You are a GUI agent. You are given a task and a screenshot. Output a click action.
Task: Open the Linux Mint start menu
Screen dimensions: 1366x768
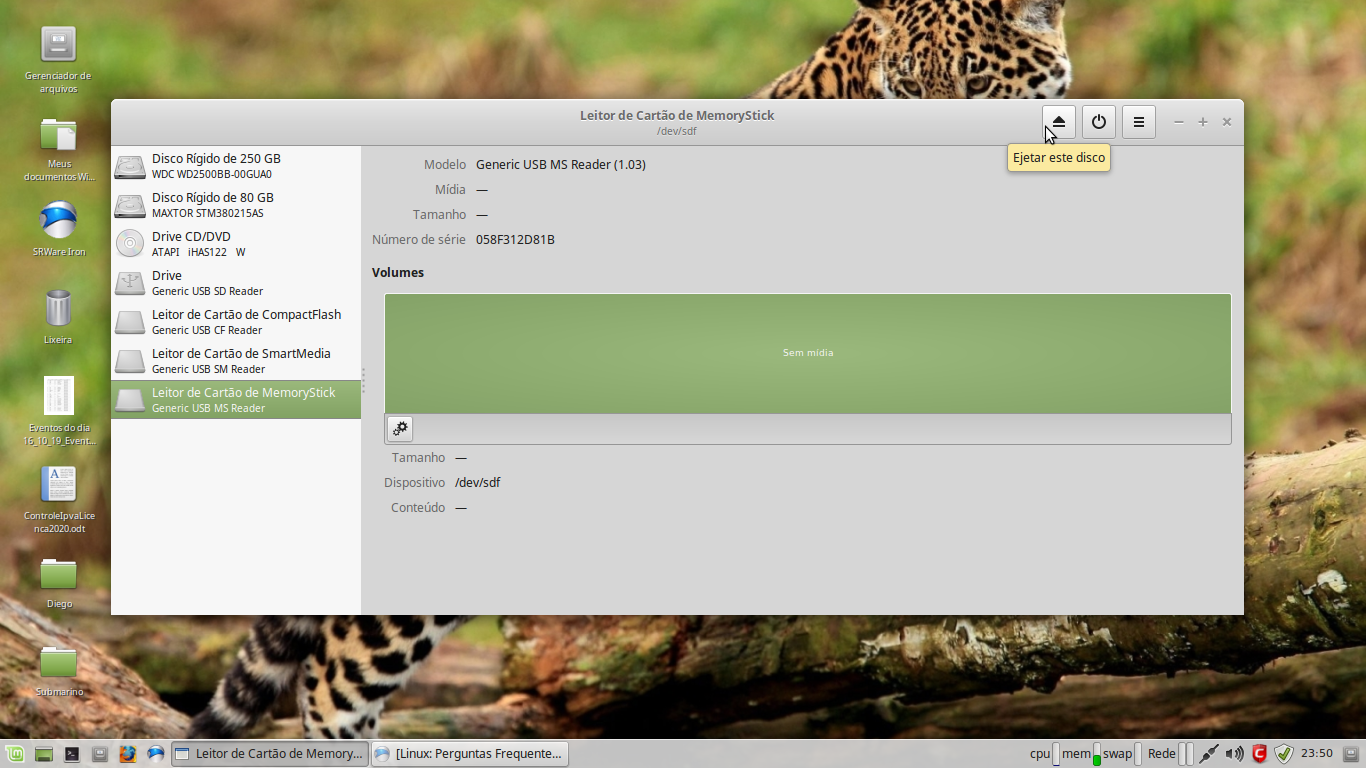point(15,754)
